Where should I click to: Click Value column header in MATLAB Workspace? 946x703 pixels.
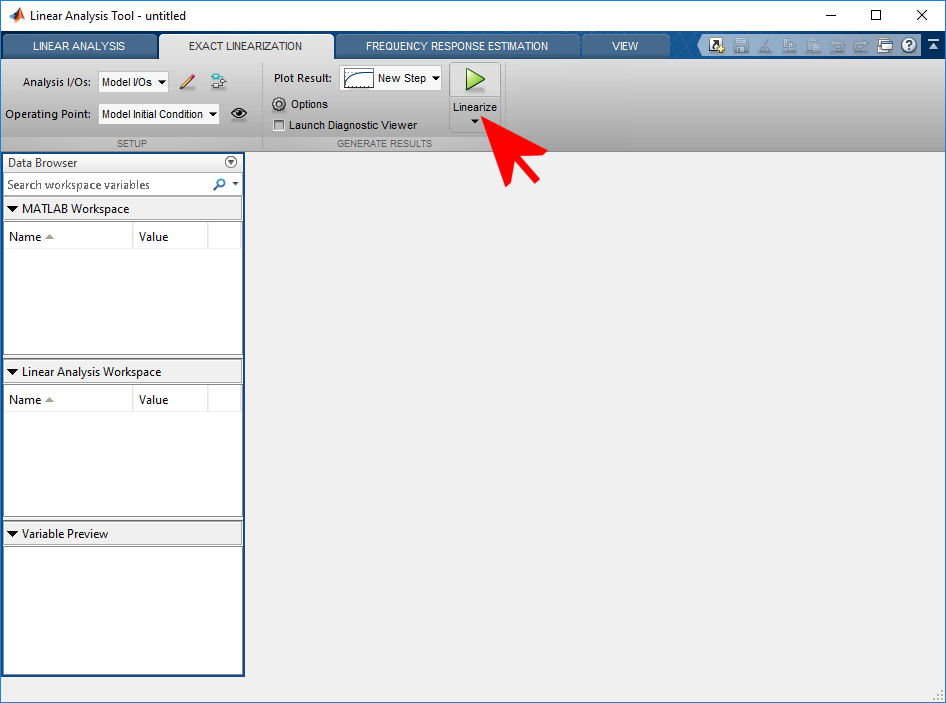coord(170,237)
